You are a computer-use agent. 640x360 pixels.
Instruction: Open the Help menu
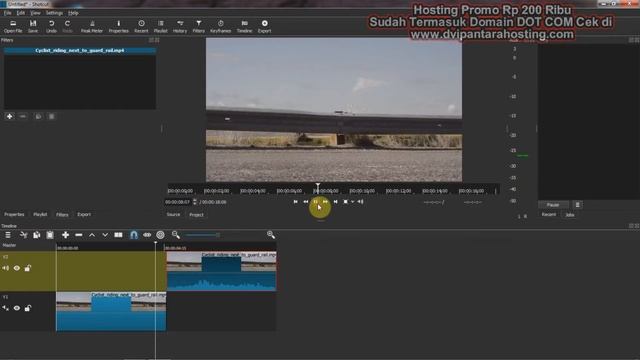(x=73, y=13)
